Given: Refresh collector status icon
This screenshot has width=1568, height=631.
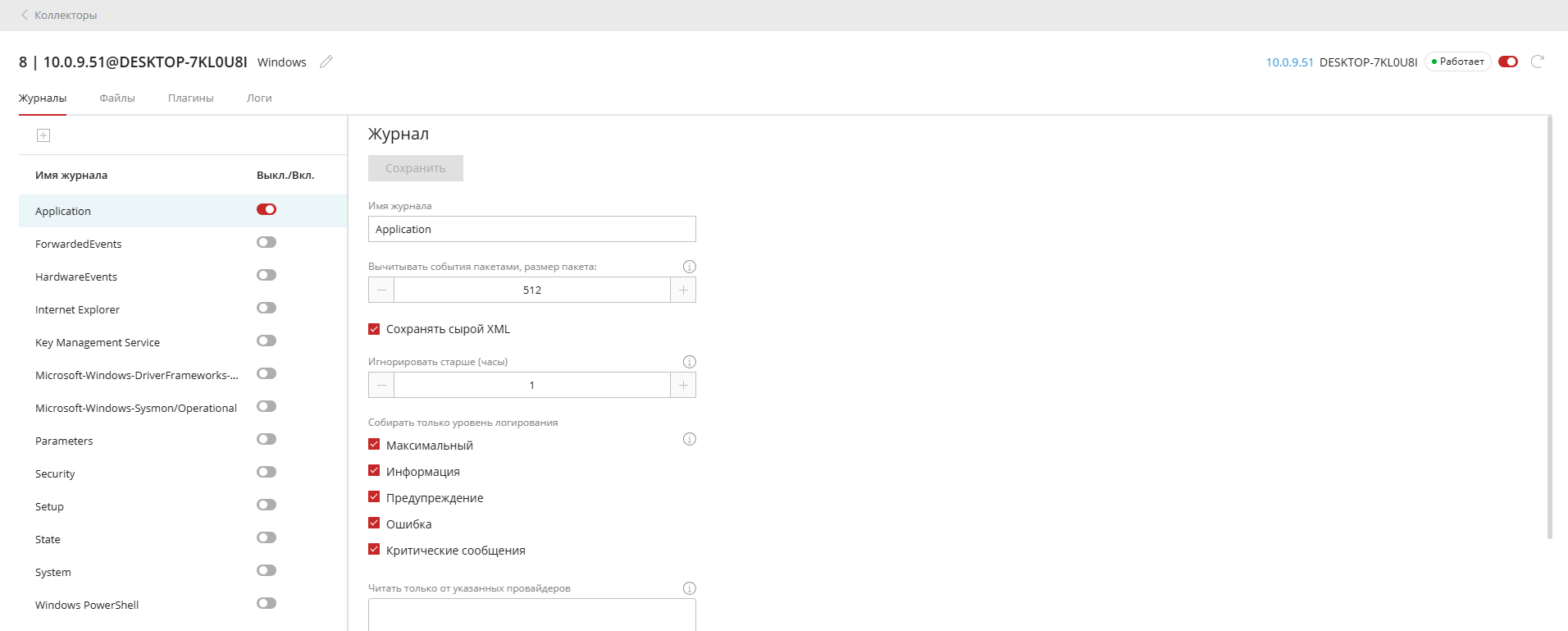Looking at the screenshot, I should [x=1538, y=62].
